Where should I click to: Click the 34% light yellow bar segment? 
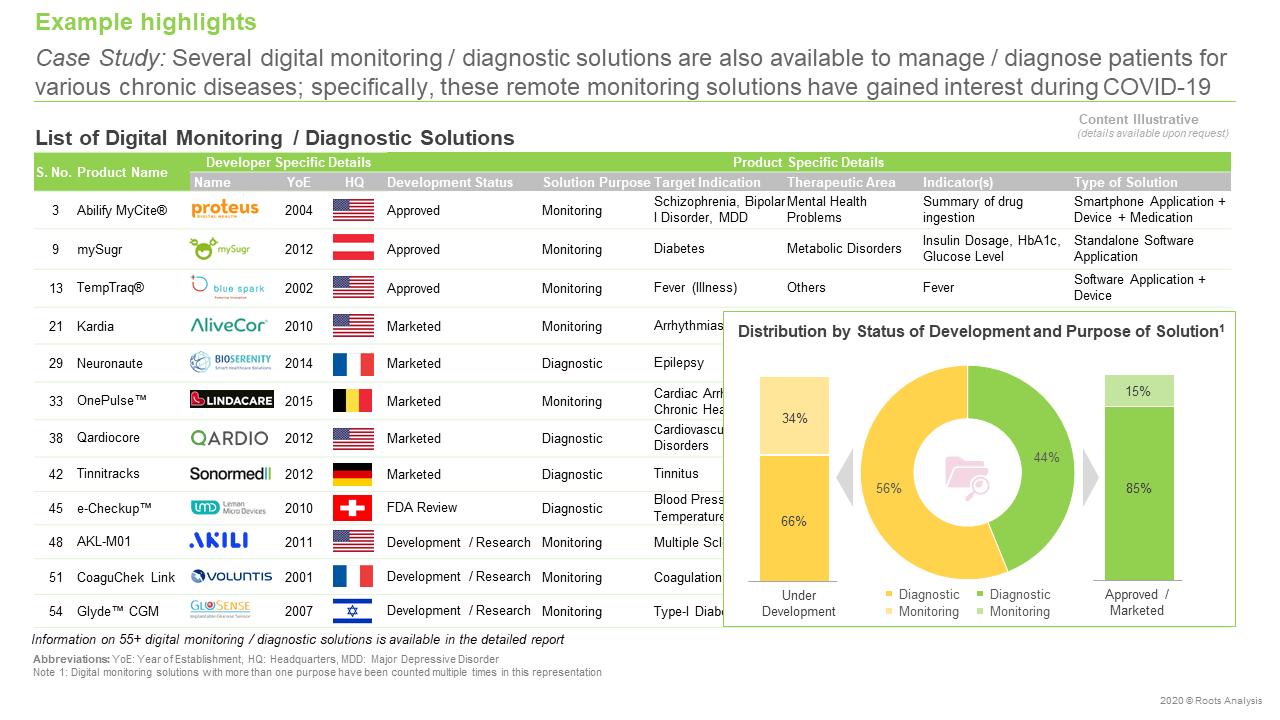click(x=794, y=416)
